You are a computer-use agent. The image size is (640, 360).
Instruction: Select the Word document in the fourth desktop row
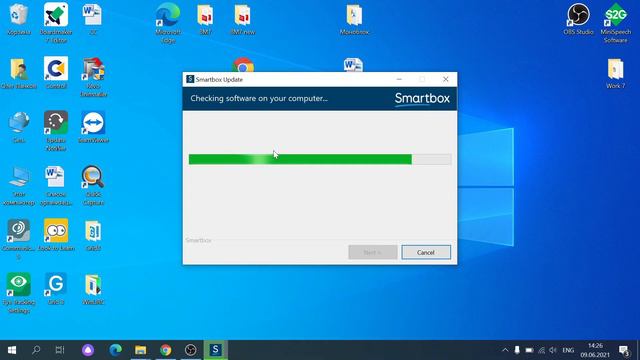[x=56, y=185]
